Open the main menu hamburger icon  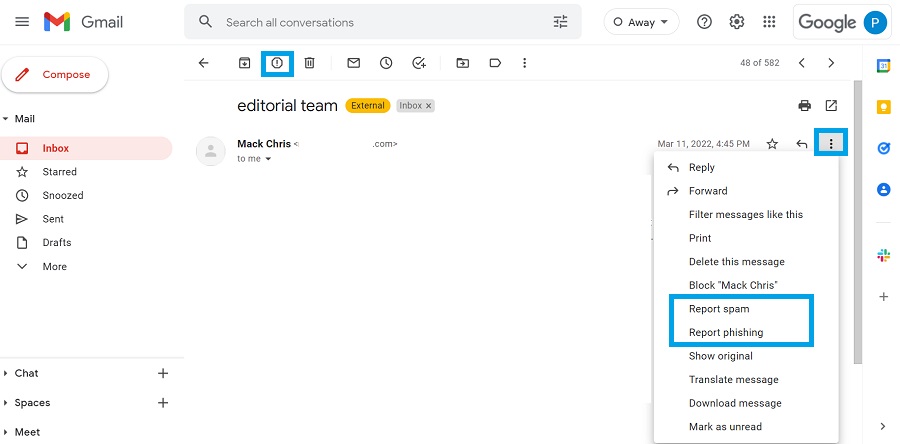click(22, 22)
